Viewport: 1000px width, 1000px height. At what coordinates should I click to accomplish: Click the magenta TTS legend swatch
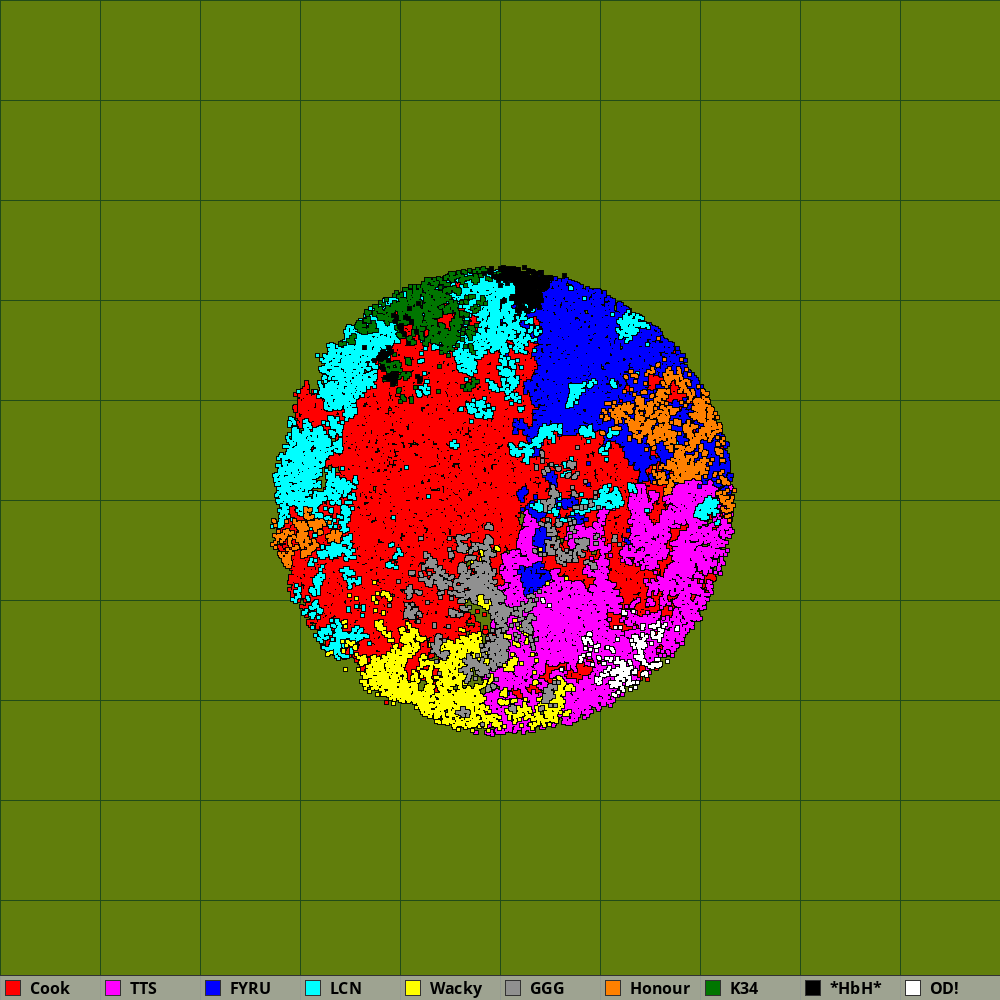tap(113, 988)
